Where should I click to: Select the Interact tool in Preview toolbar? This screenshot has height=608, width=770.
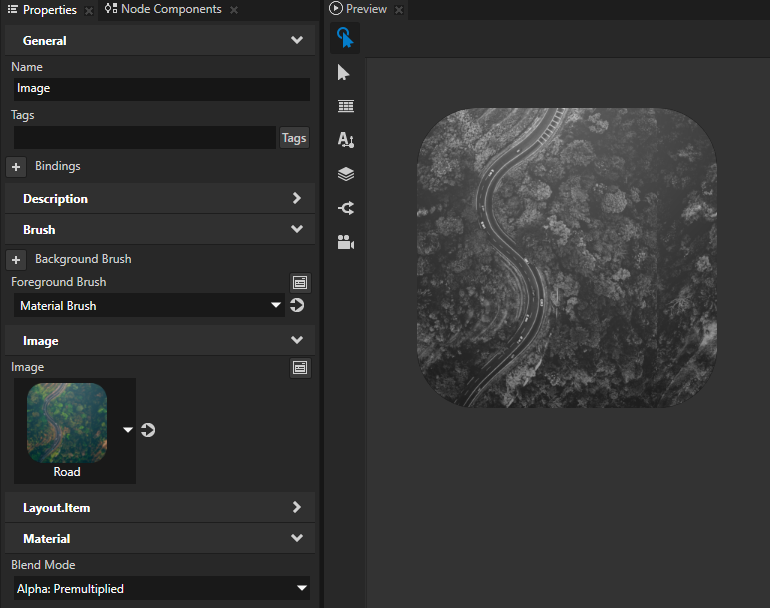pyautogui.click(x=345, y=38)
